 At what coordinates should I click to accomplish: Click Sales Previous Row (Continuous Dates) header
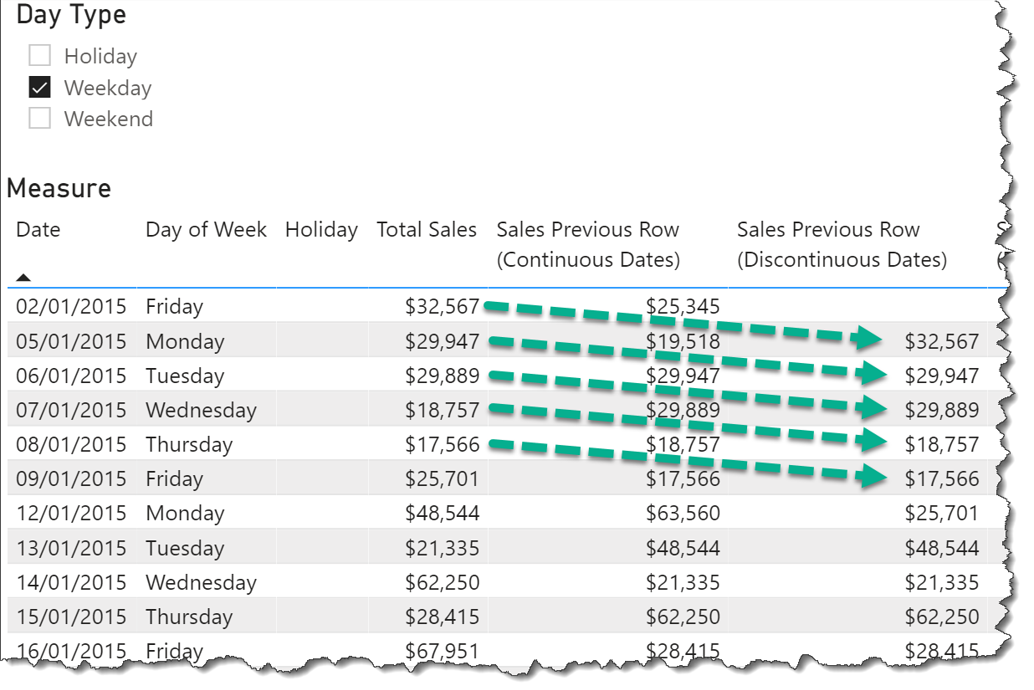[588, 244]
